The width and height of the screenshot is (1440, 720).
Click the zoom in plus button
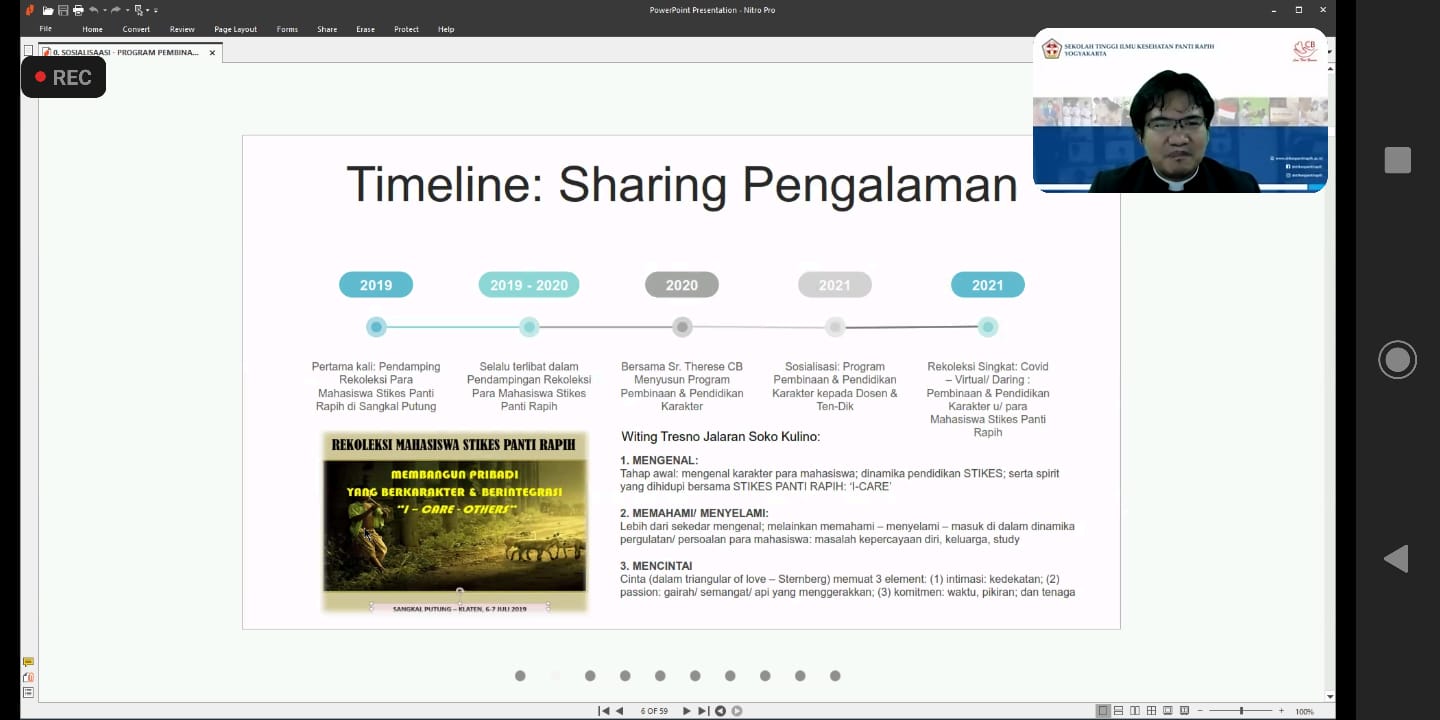pos(1281,711)
